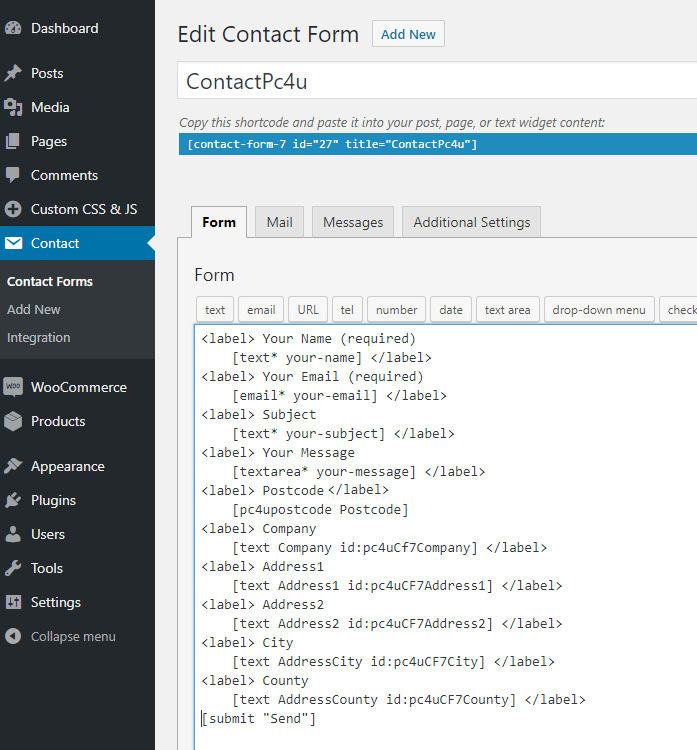Screen dimensions: 697x750
Task: Click the AddressCounty tag line
Action: point(409,699)
